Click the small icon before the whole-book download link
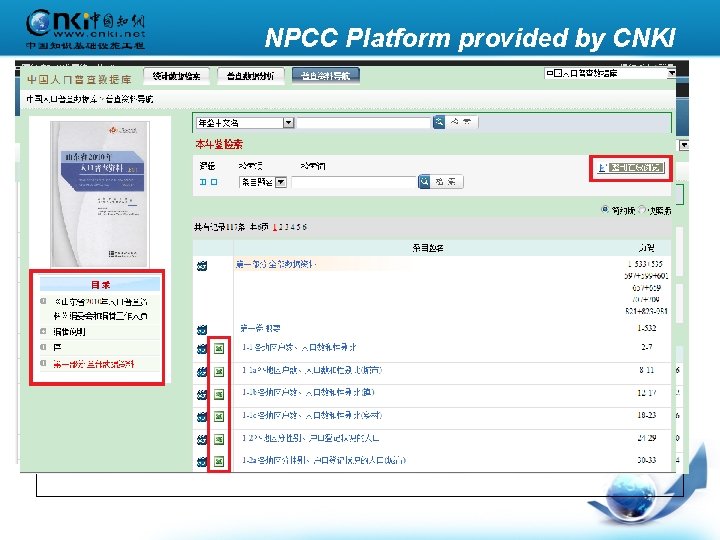This screenshot has width=720, height=540. pos(602,168)
